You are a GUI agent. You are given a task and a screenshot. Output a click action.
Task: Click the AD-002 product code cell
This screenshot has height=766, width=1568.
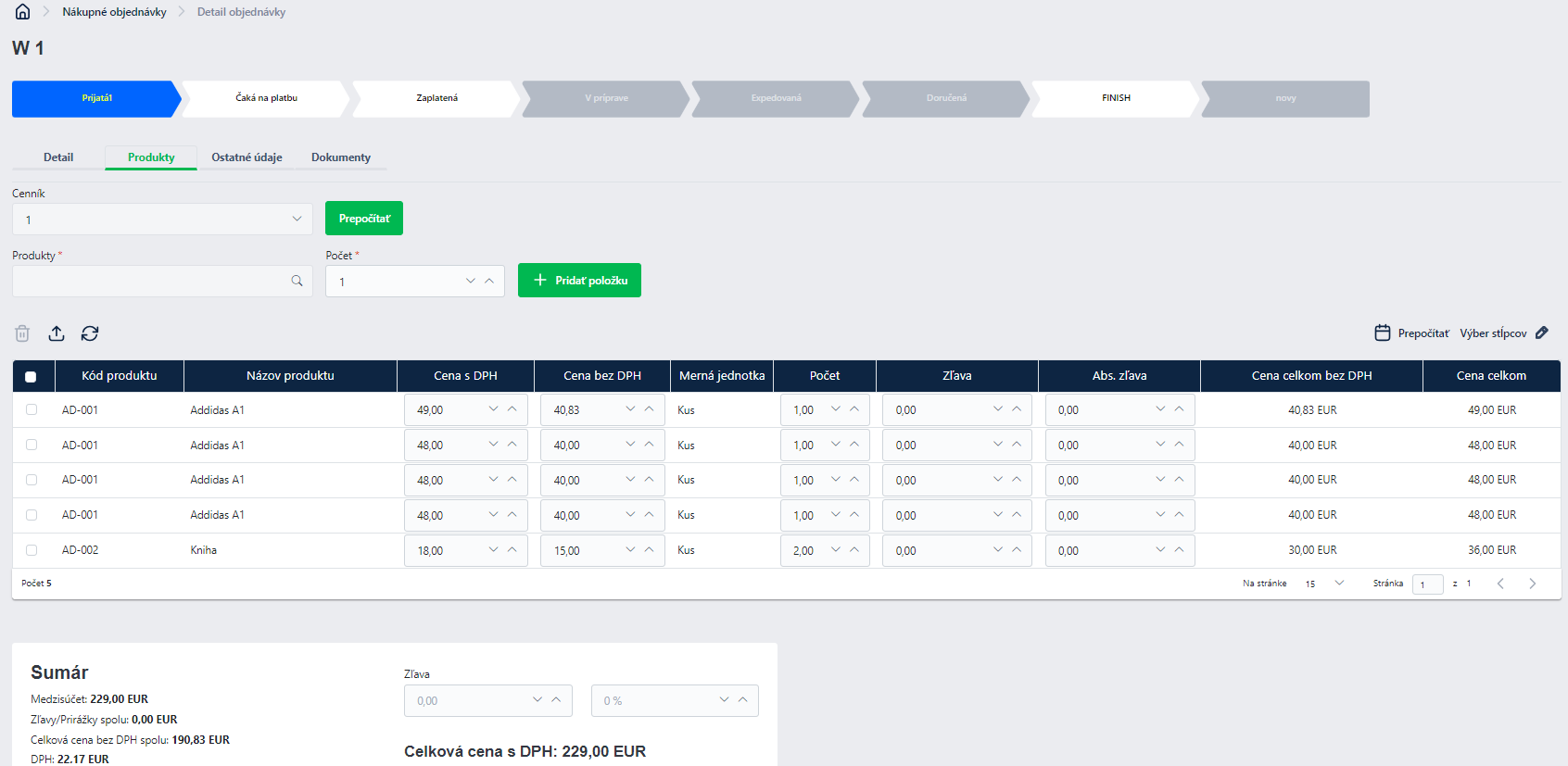(80, 550)
